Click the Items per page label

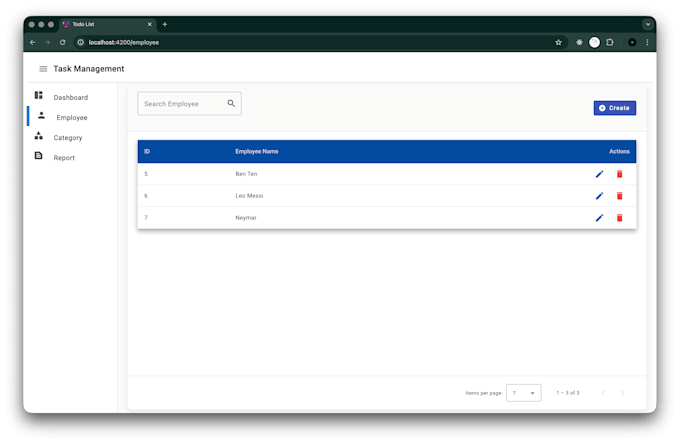pyautogui.click(x=484, y=393)
